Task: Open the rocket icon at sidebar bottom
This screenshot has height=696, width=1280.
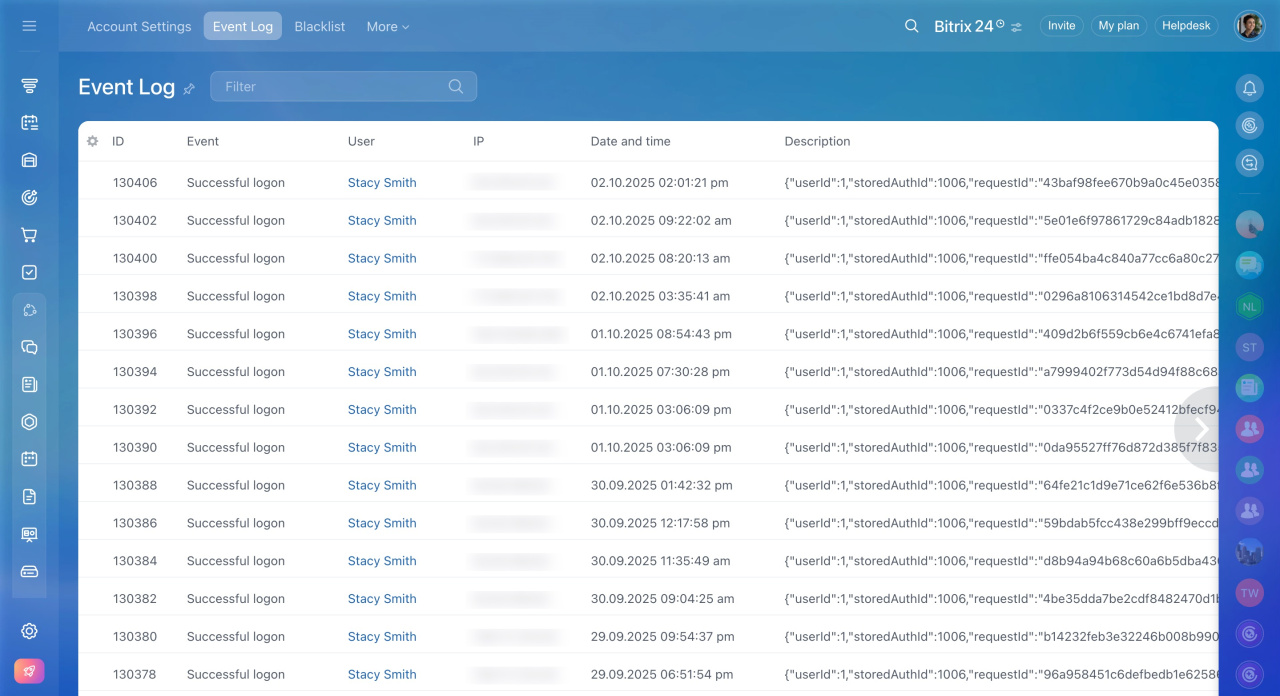Action: (29, 671)
